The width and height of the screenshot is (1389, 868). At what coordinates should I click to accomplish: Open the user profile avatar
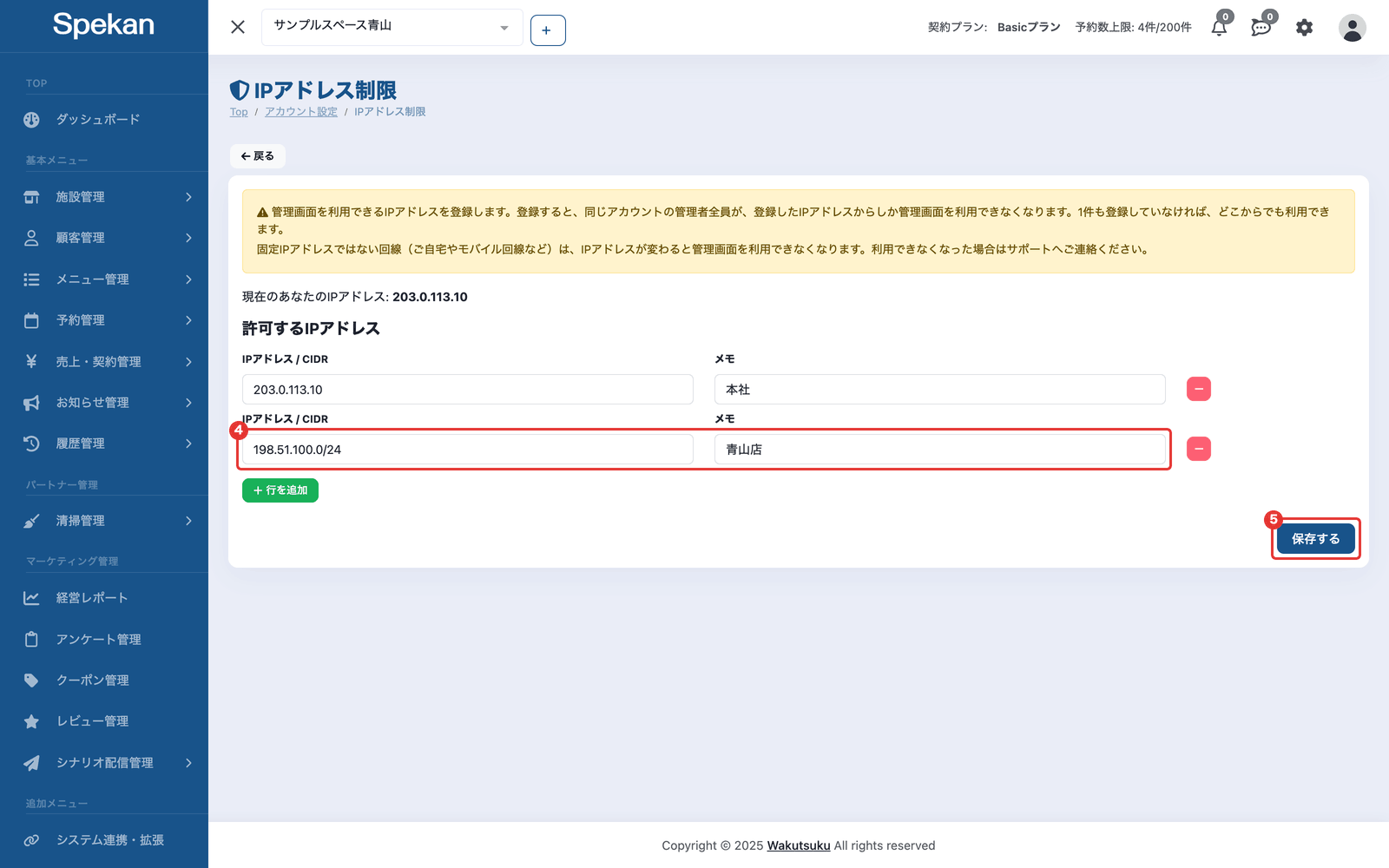coord(1352,28)
